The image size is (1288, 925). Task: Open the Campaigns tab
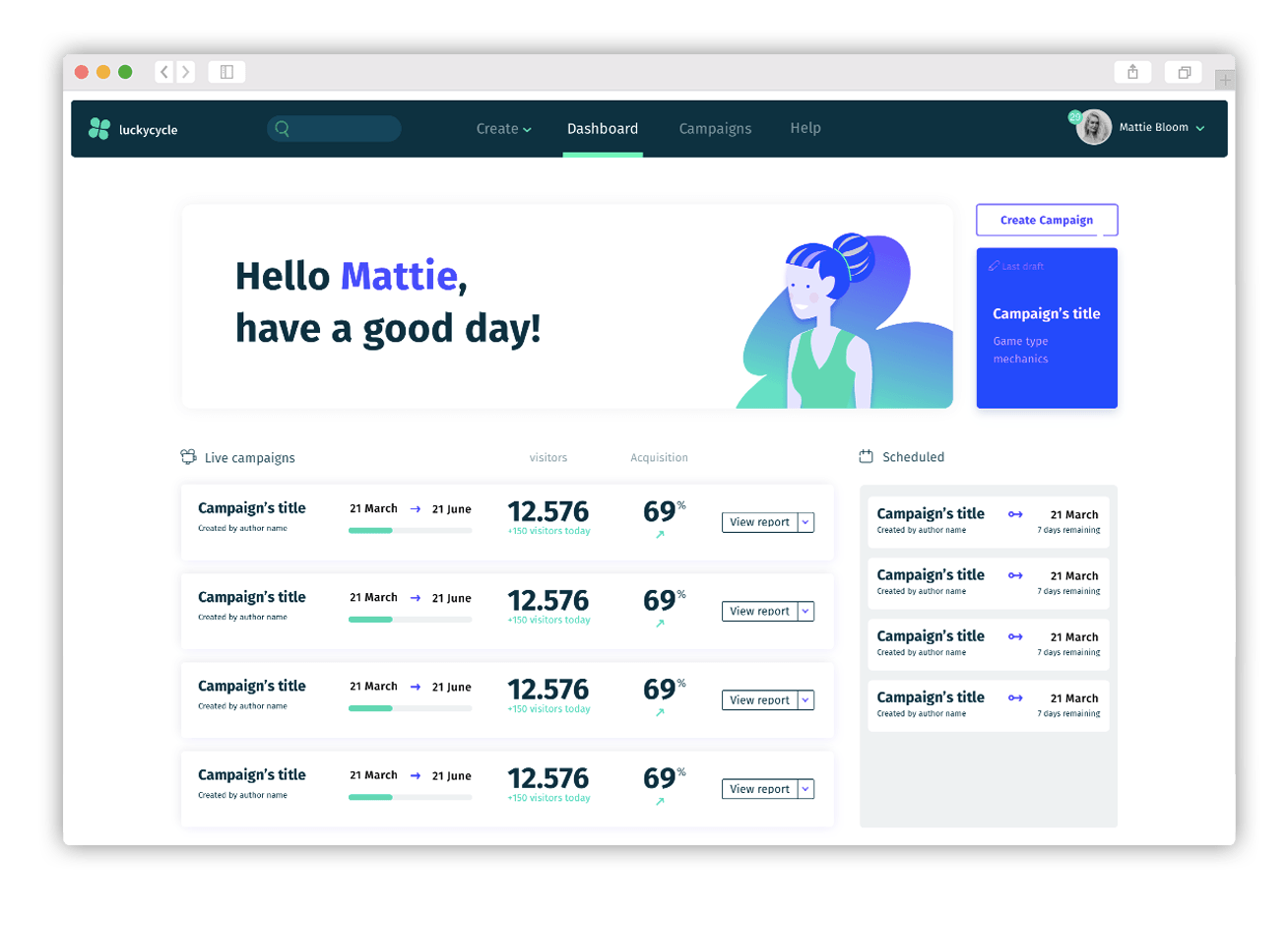tap(715, 129)
